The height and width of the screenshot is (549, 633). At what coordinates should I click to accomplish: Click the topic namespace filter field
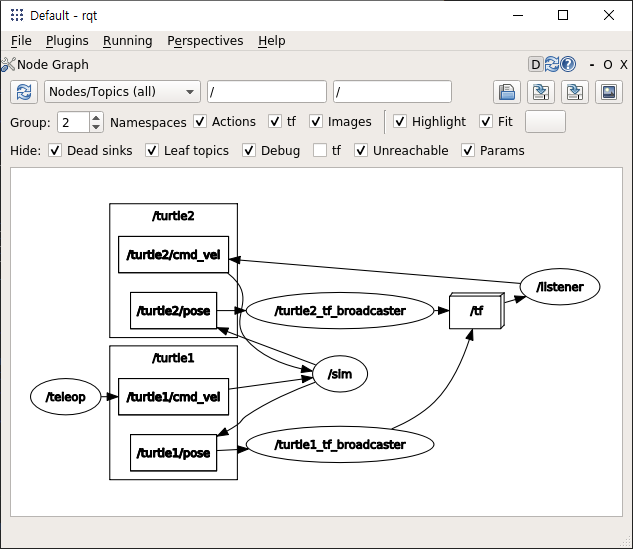pos(392,92)
